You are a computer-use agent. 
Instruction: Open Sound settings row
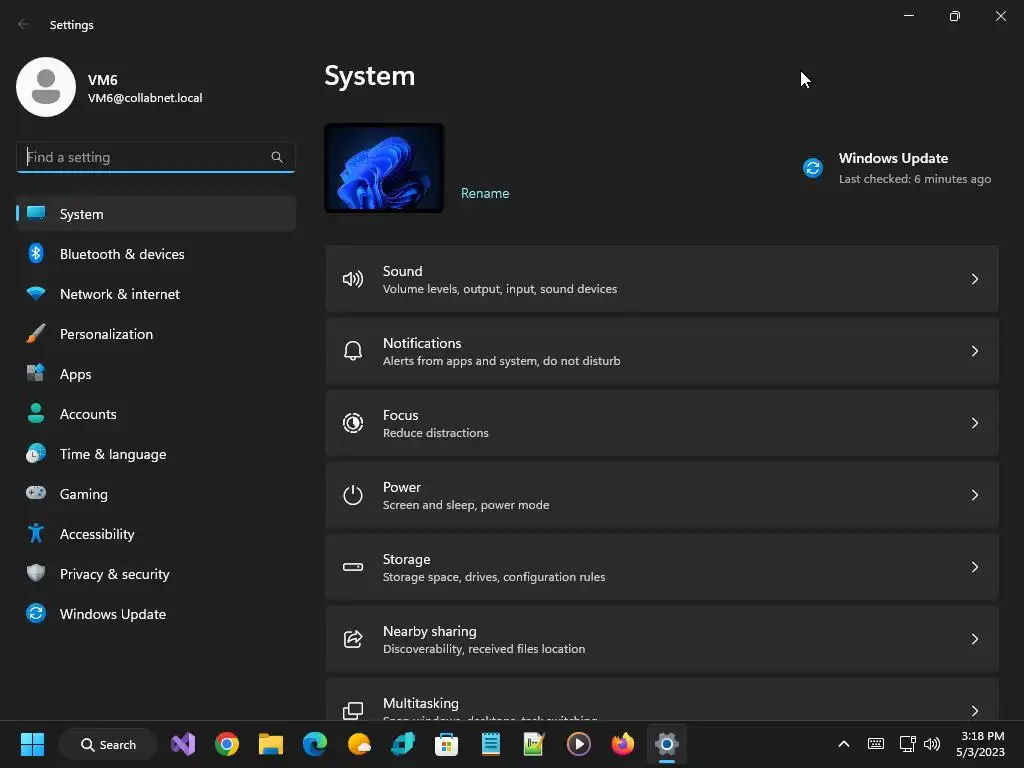[x=662, y=279]
